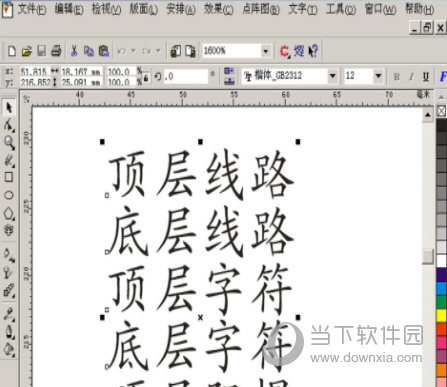Select the Interactive Blend tool

9,290
